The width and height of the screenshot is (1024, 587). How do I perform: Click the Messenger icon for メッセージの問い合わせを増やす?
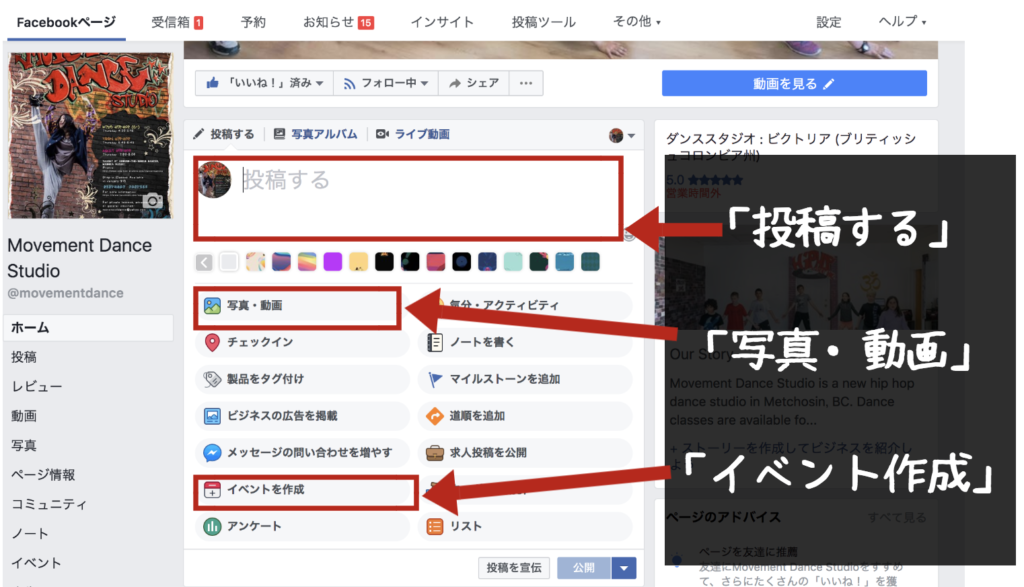(212, 452)
